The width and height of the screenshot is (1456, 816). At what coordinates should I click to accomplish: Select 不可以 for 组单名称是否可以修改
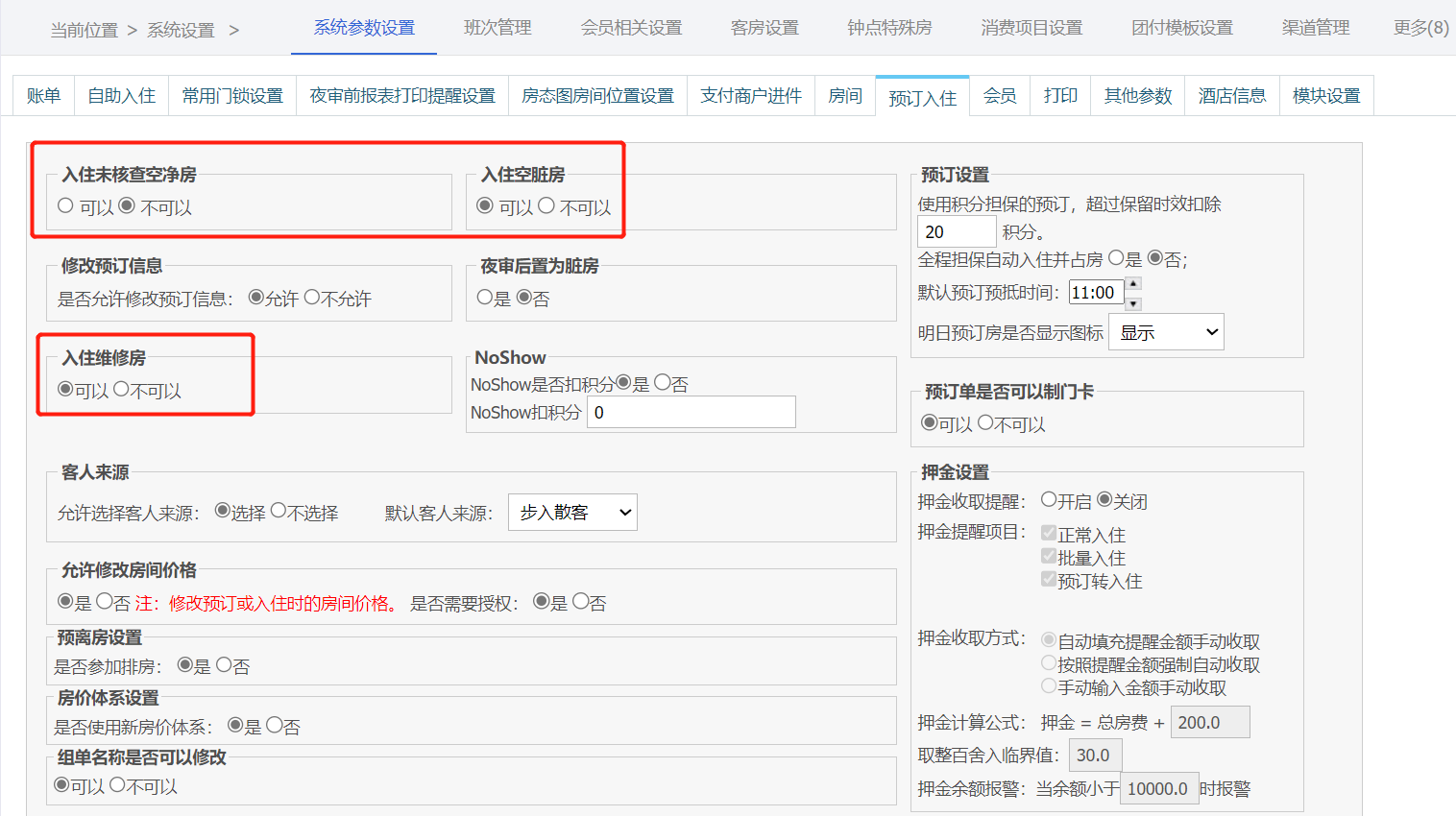pos(117,784)
